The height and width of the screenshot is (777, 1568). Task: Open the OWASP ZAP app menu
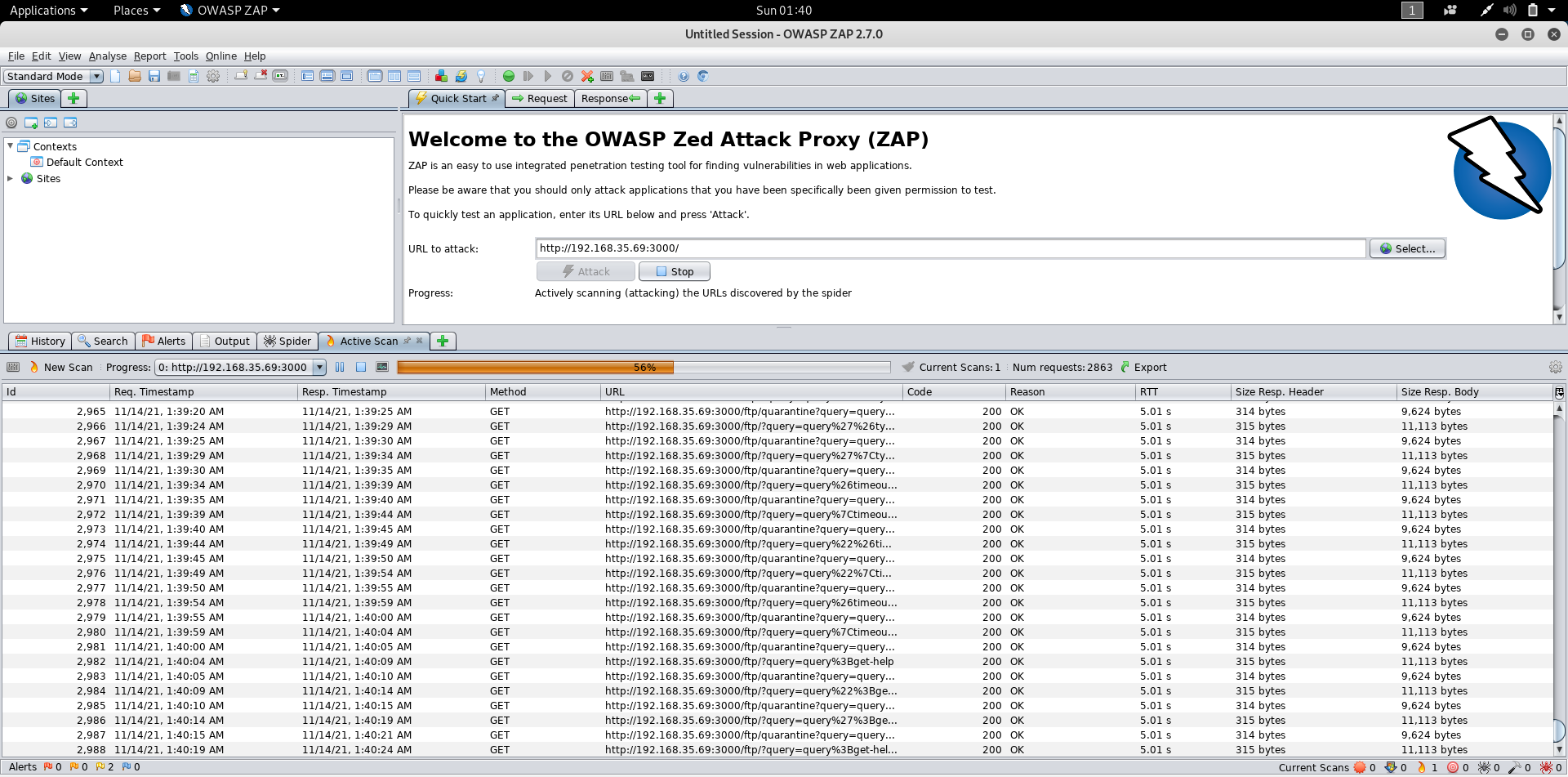(230, 11)
